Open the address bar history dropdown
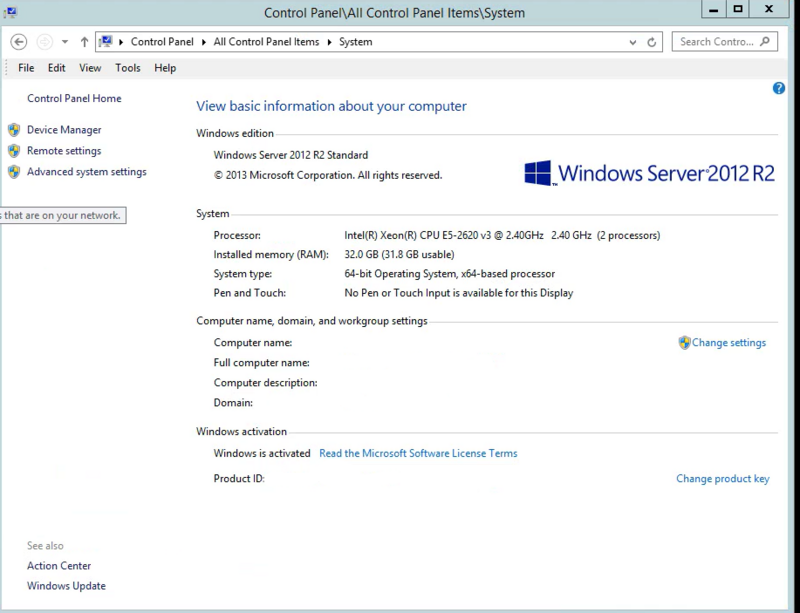The width and height of the screenshot is (800, 613). (x=633, y=42)
